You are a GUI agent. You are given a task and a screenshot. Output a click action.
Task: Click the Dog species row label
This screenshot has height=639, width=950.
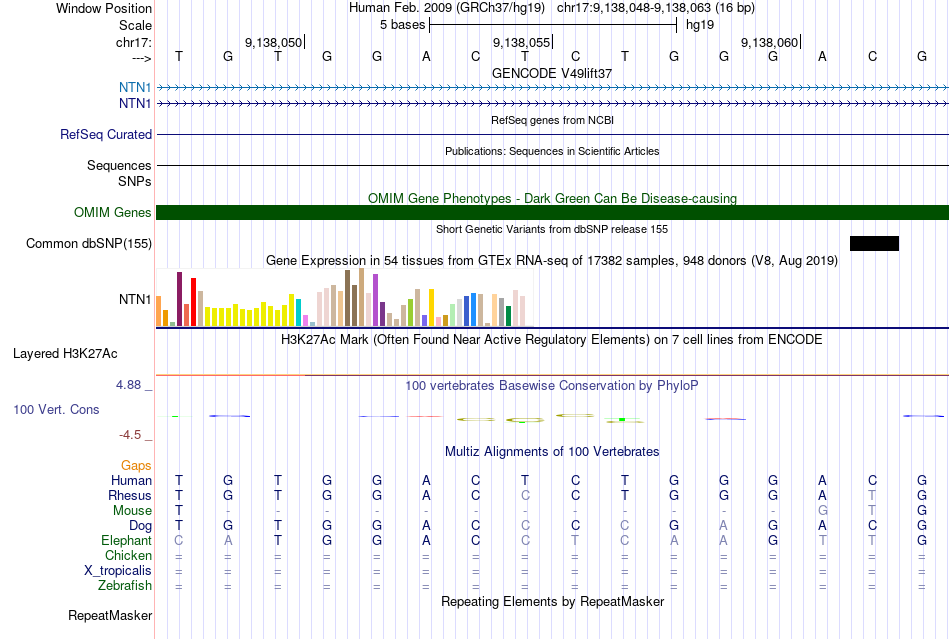tap(140, 526)
